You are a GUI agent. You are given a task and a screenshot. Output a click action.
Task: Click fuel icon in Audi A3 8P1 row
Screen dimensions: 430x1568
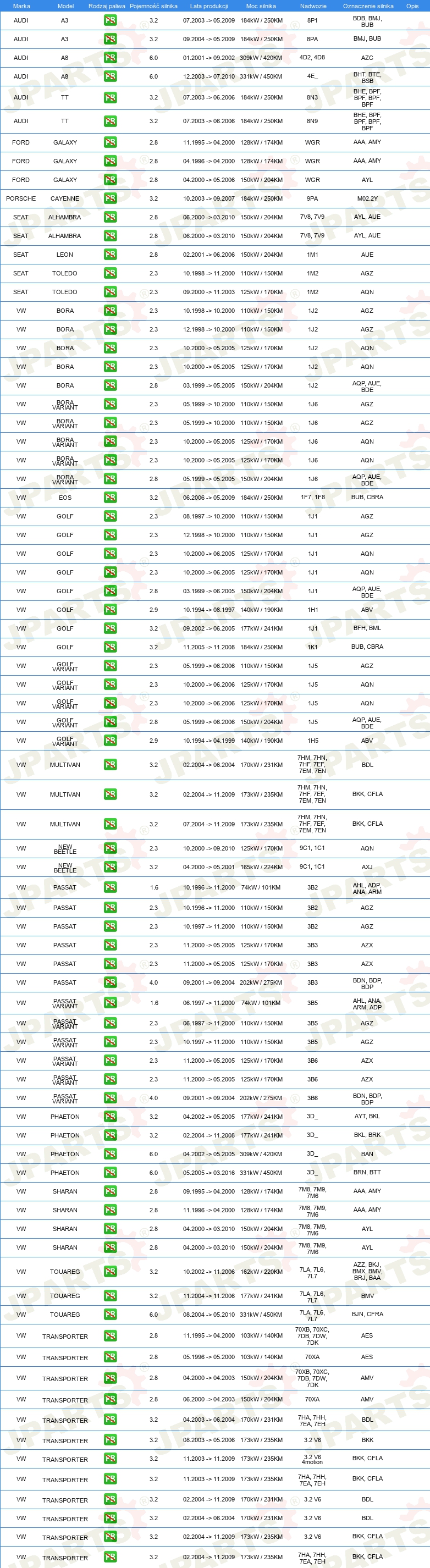pyautogui.click(x=110, y=20)
